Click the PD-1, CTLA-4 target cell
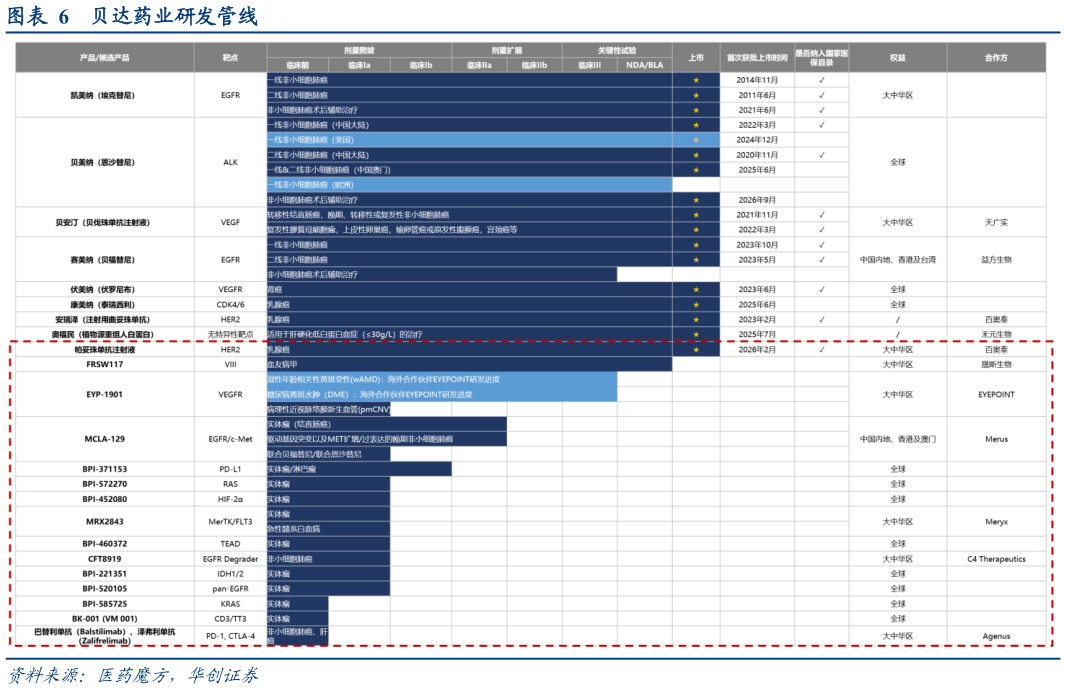This screenshot has height=689, width=1066. point(230,636)
